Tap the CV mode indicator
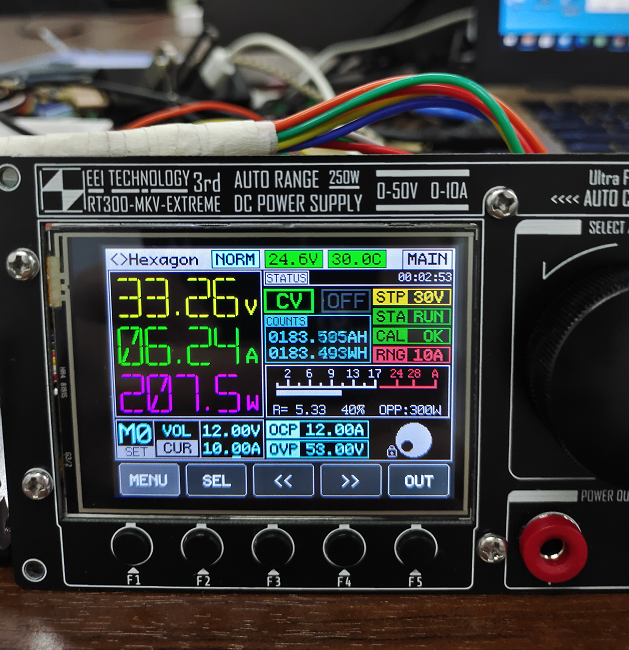This screenshot has width=629, height=650. [289, 301]
